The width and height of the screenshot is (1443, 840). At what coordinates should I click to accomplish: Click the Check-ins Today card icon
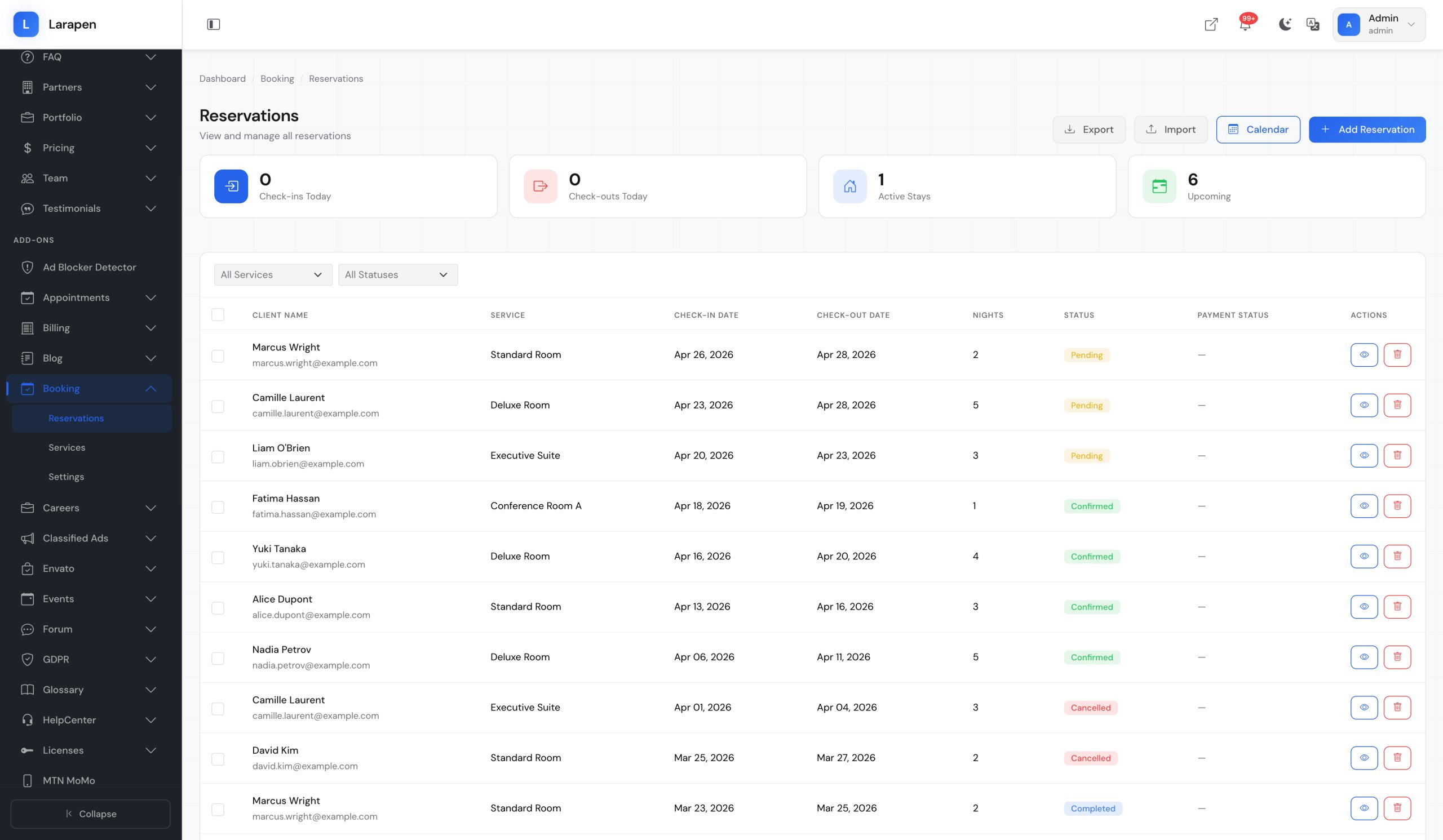coord(231,186)
